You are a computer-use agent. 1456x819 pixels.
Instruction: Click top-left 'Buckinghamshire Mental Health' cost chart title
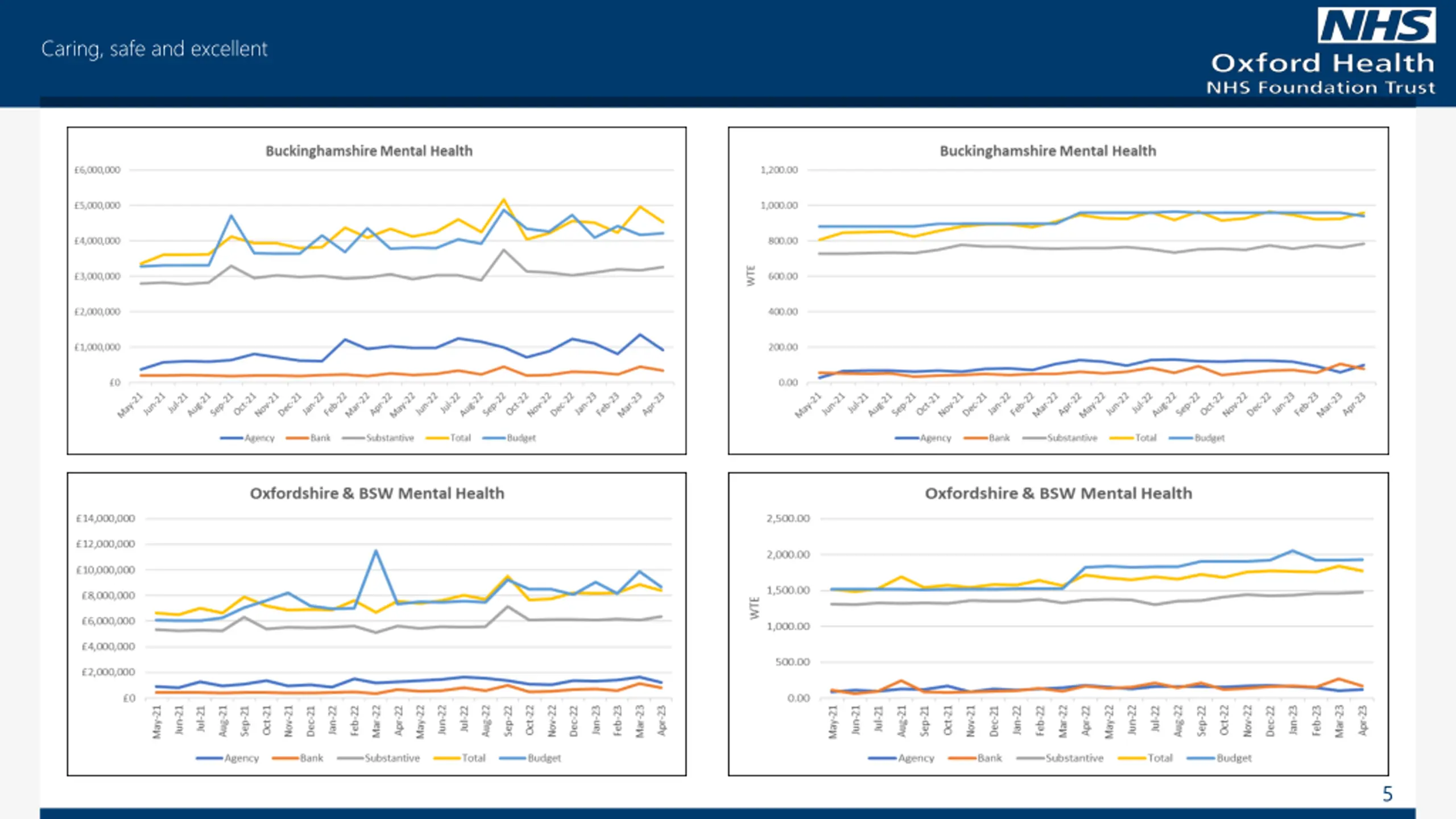[369, 151]
